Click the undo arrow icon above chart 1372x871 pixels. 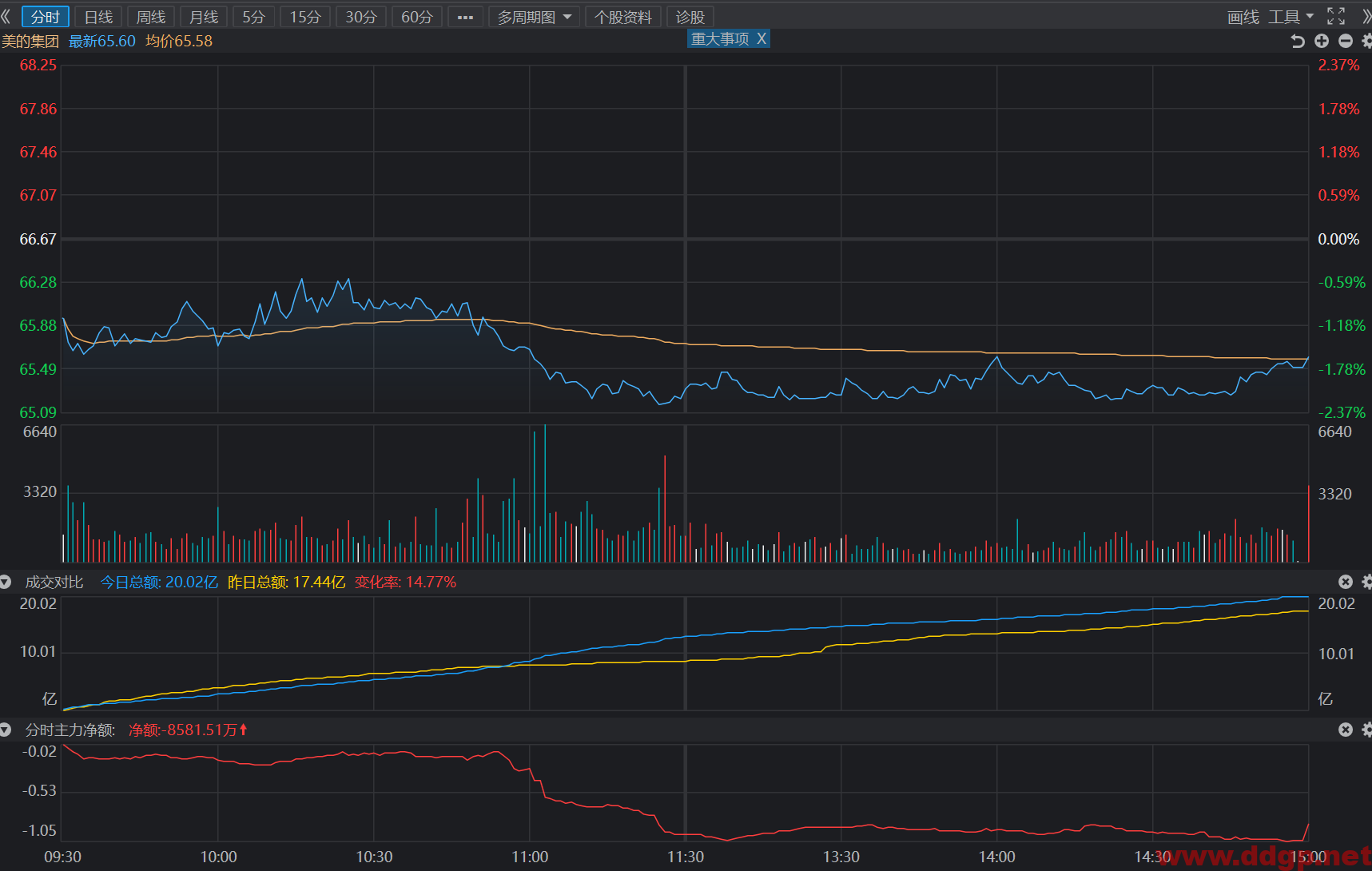tap(1298, 41)
